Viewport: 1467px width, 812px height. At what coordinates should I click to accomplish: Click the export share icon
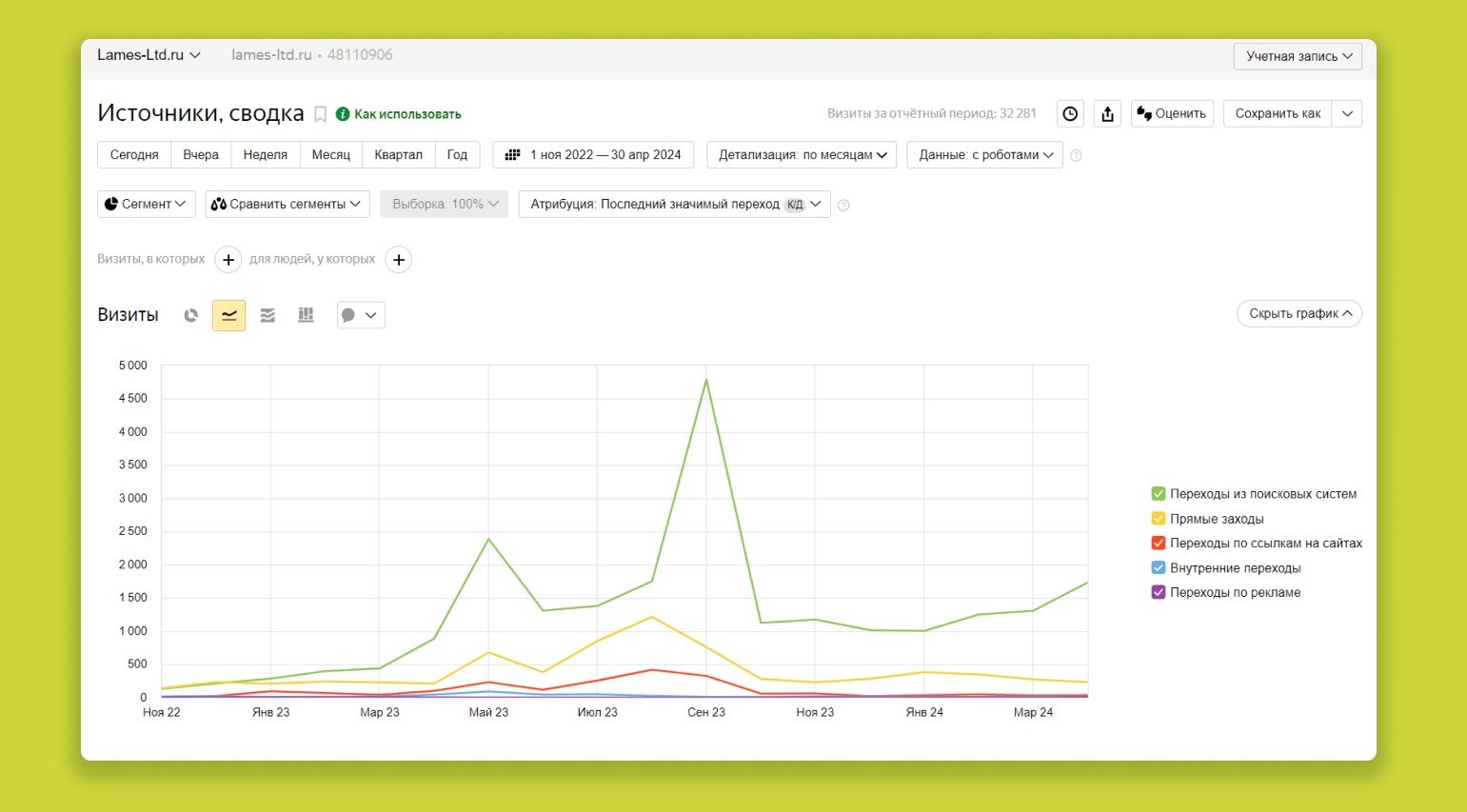(x=1107, y=114)
